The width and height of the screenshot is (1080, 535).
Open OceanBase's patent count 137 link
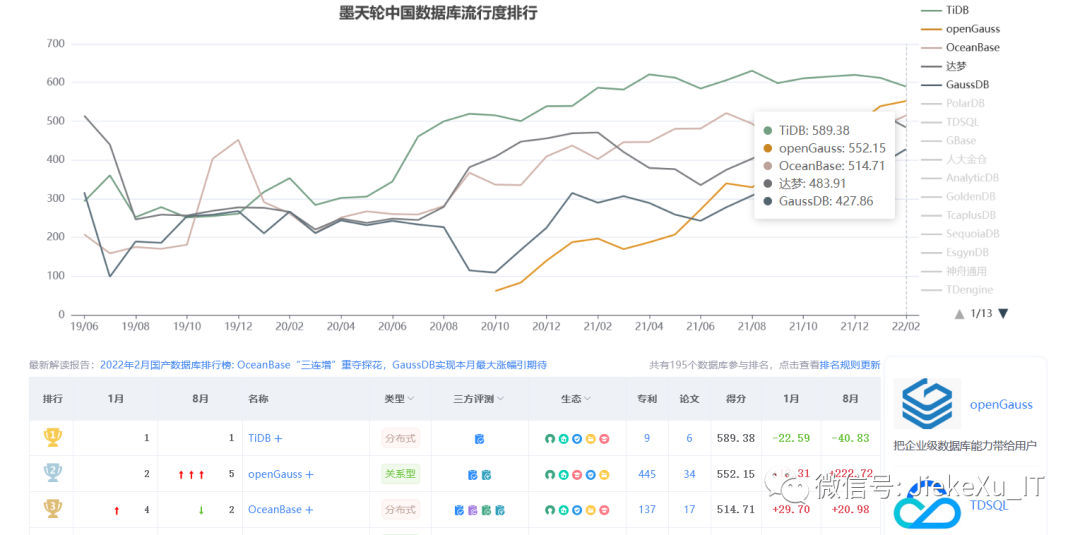click(647, 510)
